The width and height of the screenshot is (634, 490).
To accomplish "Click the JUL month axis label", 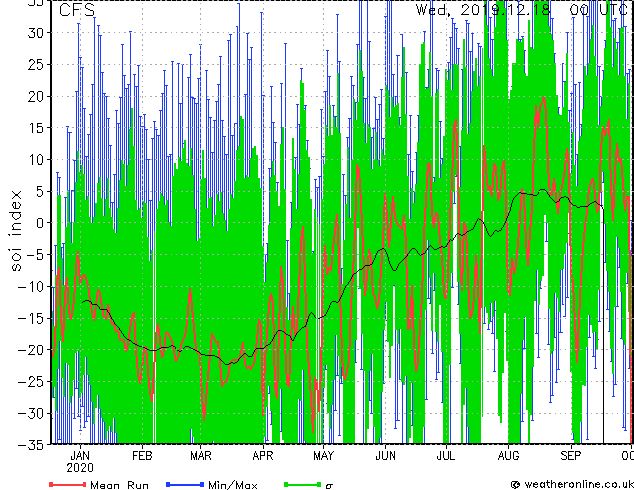I will (x=446, y=456).
